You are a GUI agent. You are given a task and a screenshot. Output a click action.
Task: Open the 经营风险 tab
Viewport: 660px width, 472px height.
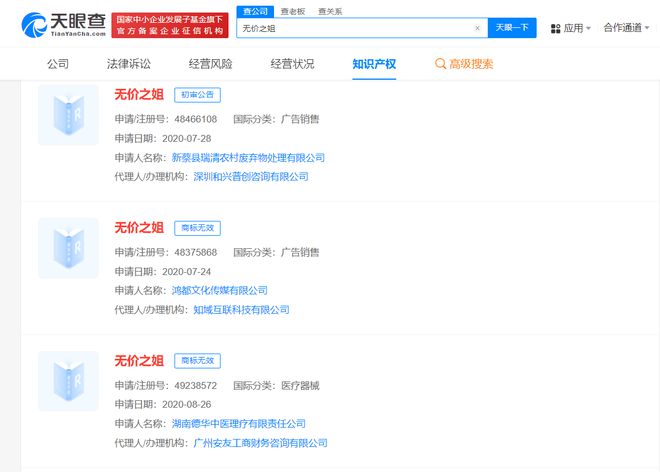point(210,64)
